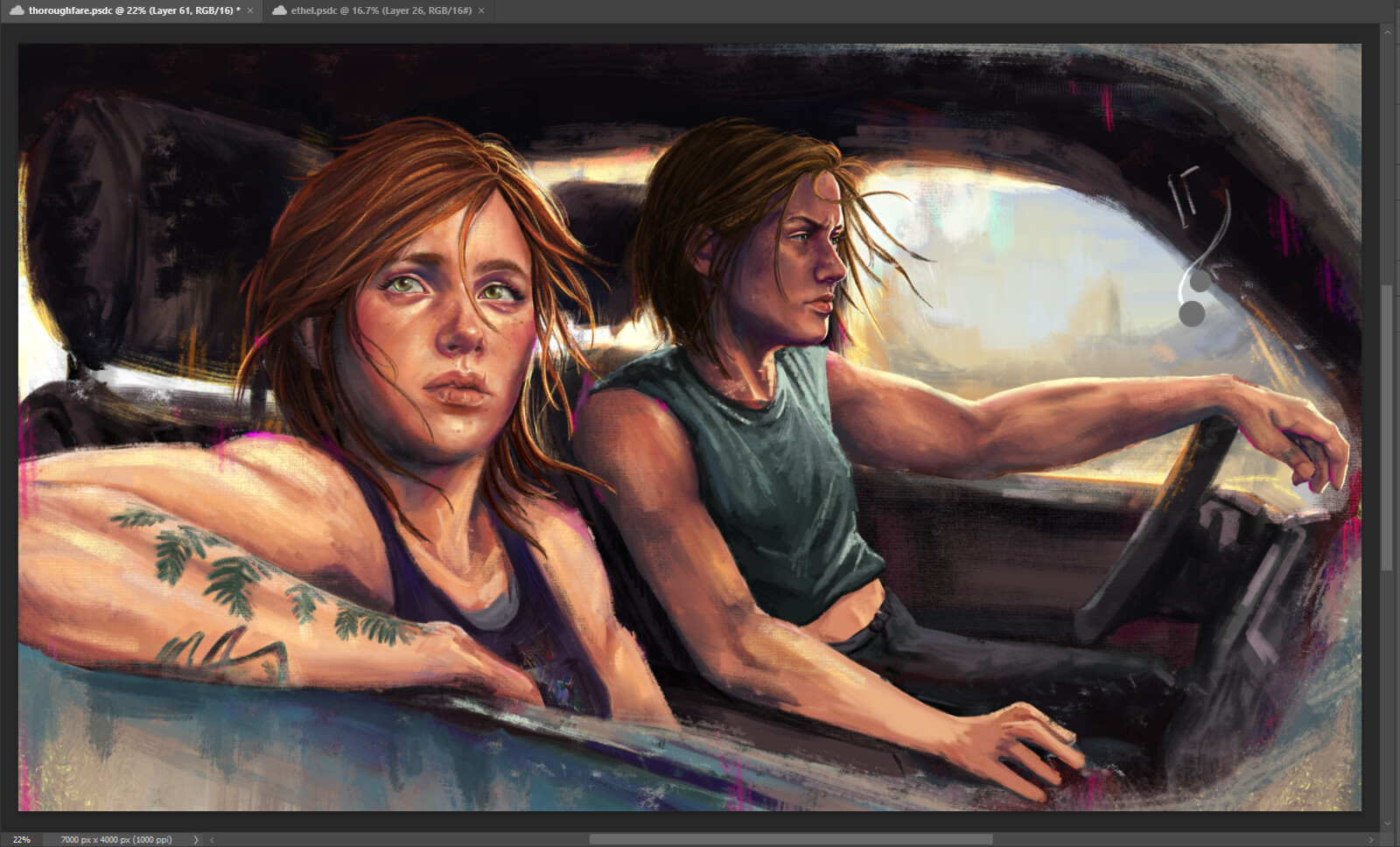Close the thoroughfare.psdc tab
Viewport: 1400px width, 847px height.
[x=250, y=10]
